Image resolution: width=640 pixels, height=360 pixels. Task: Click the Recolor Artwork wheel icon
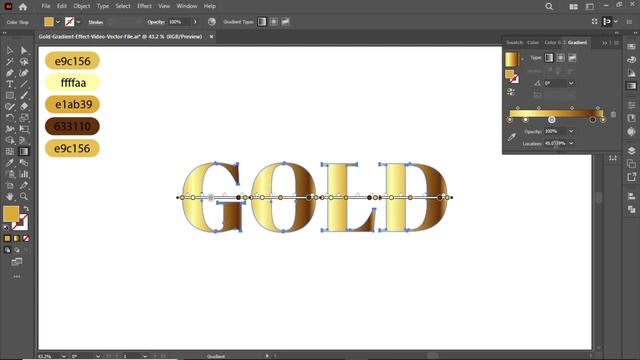pyautogui.click(x=211, y=22)
